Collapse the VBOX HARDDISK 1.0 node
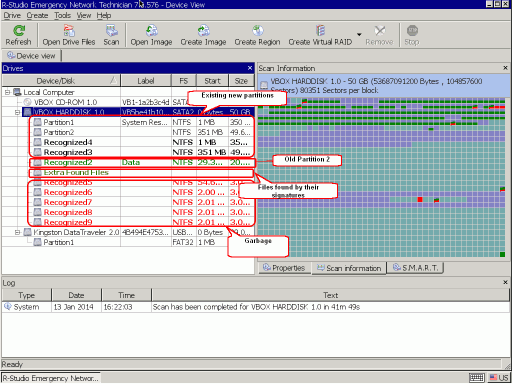 coord(17,112)
